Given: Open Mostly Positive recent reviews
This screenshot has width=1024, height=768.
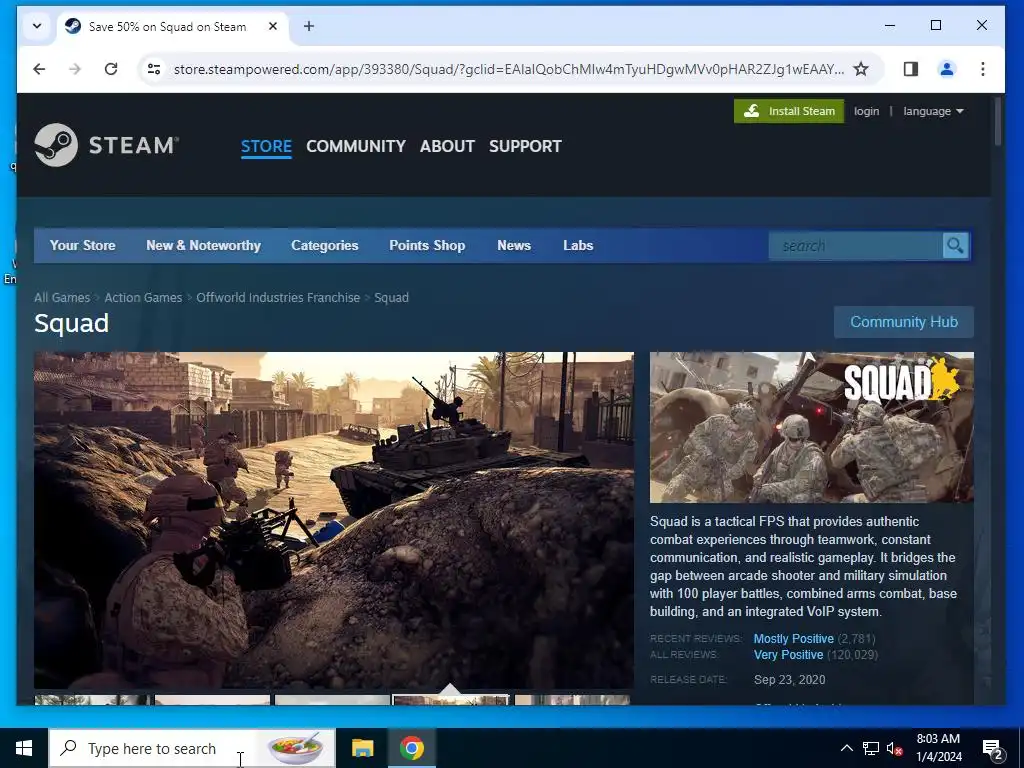Looking at the screenshot, I should click(x=793, y=639).
